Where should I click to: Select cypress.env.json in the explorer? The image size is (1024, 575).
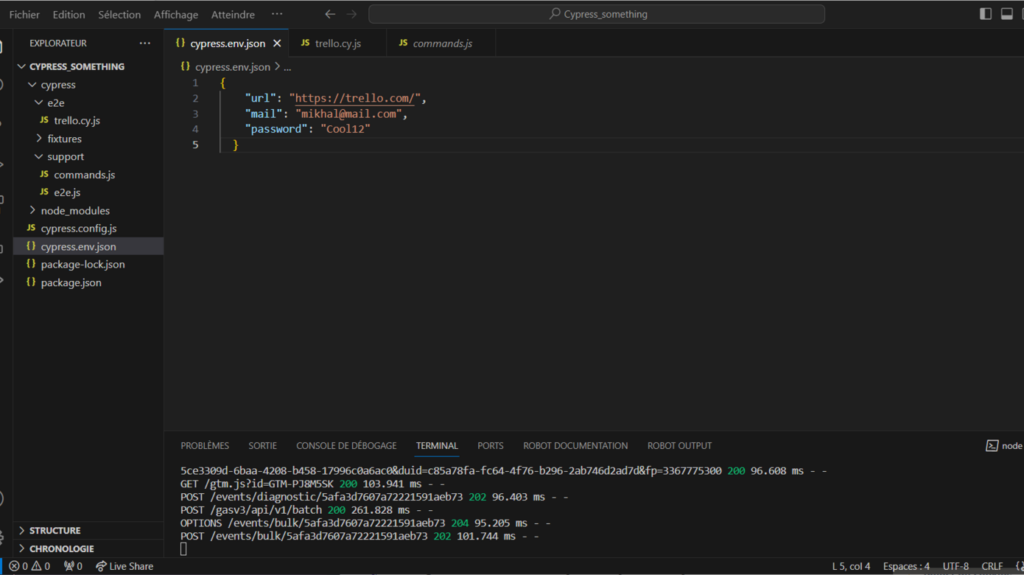88,246
